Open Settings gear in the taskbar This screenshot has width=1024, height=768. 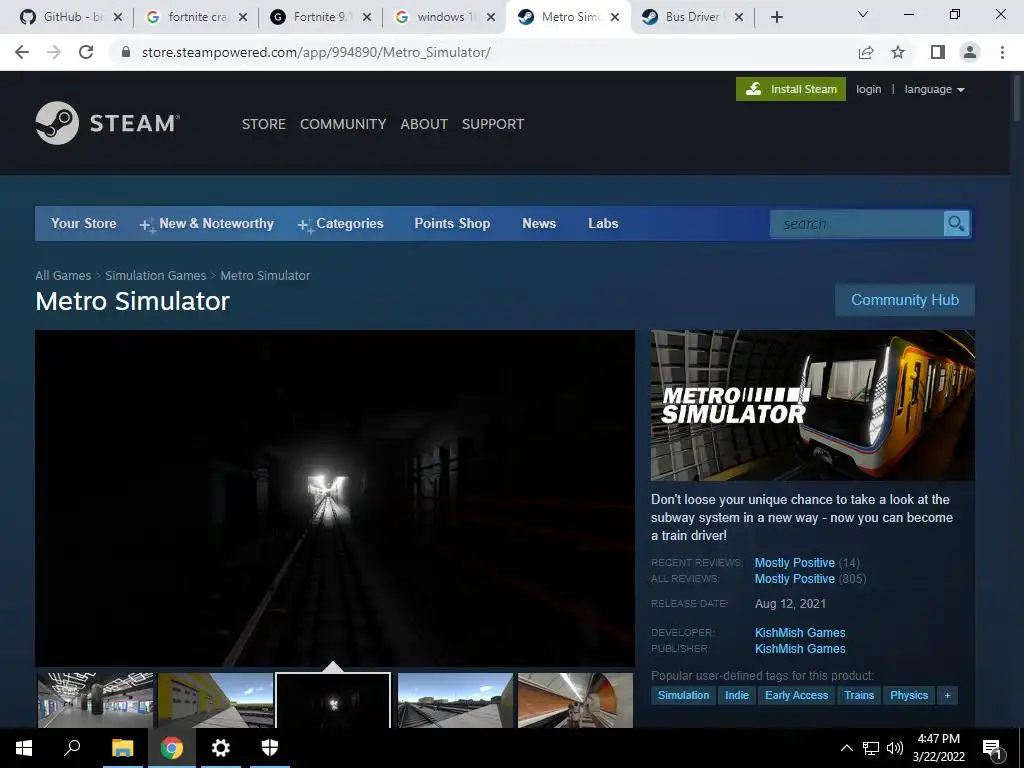tap(221, 748)
